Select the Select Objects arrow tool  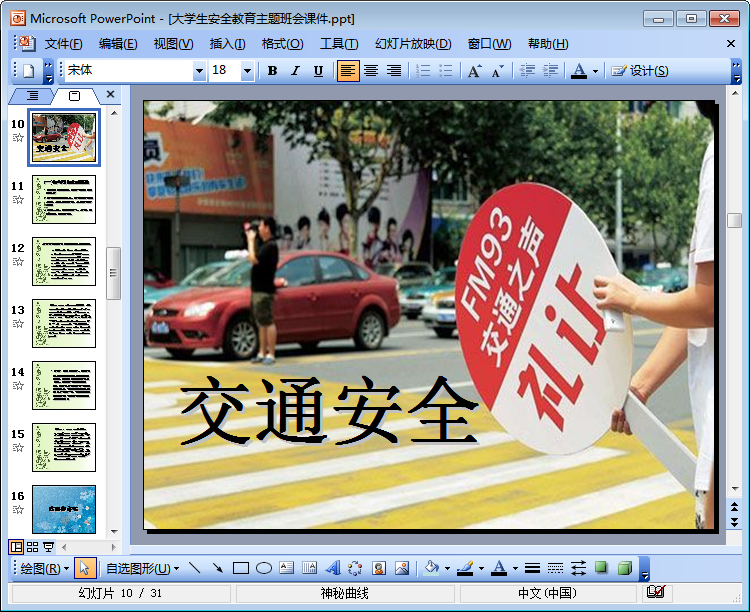[x=85, y=568]
